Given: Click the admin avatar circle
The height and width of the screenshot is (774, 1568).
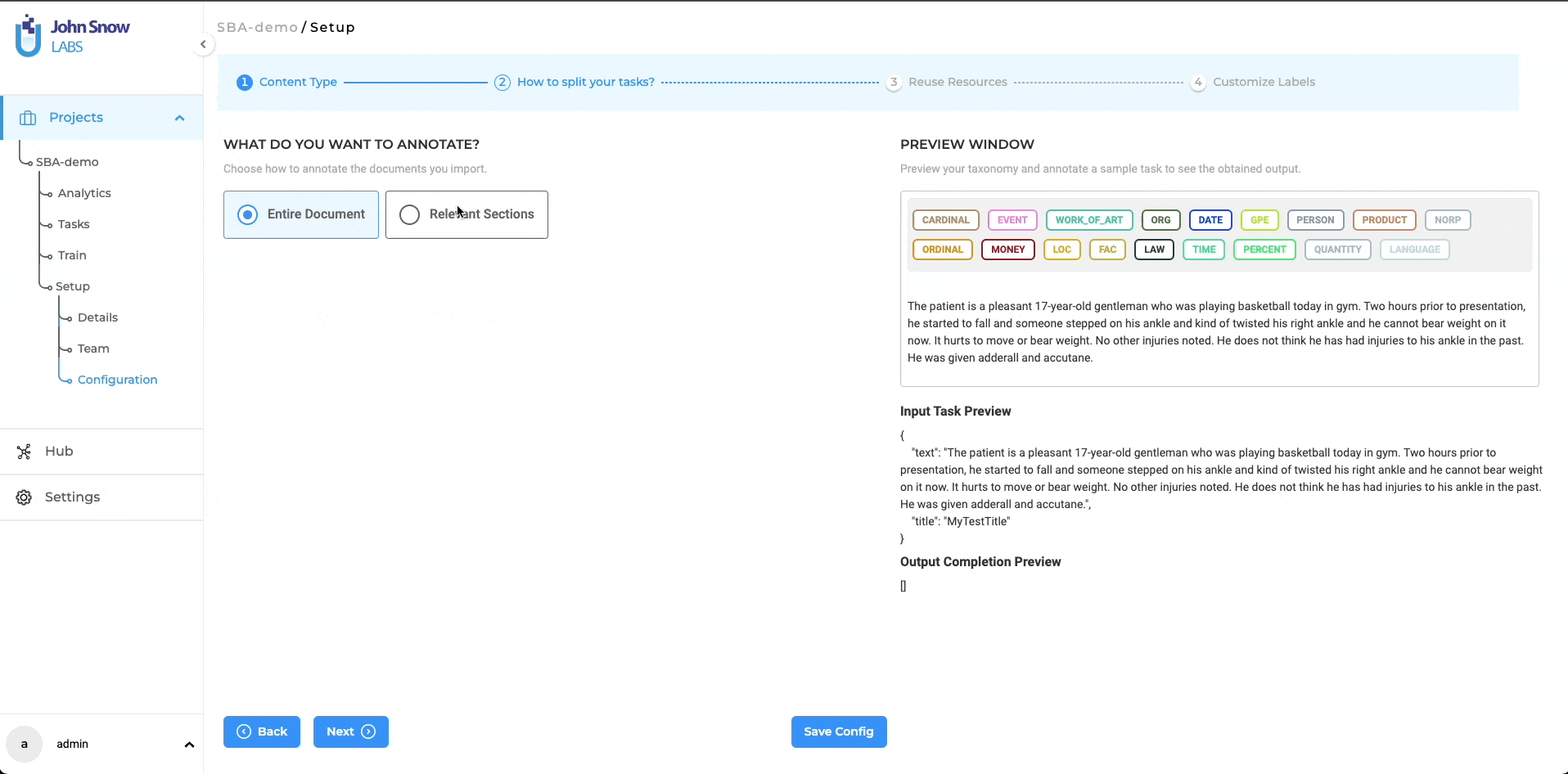Looking at the screenshot, I should pyautogui.click(x=25, y=744).
